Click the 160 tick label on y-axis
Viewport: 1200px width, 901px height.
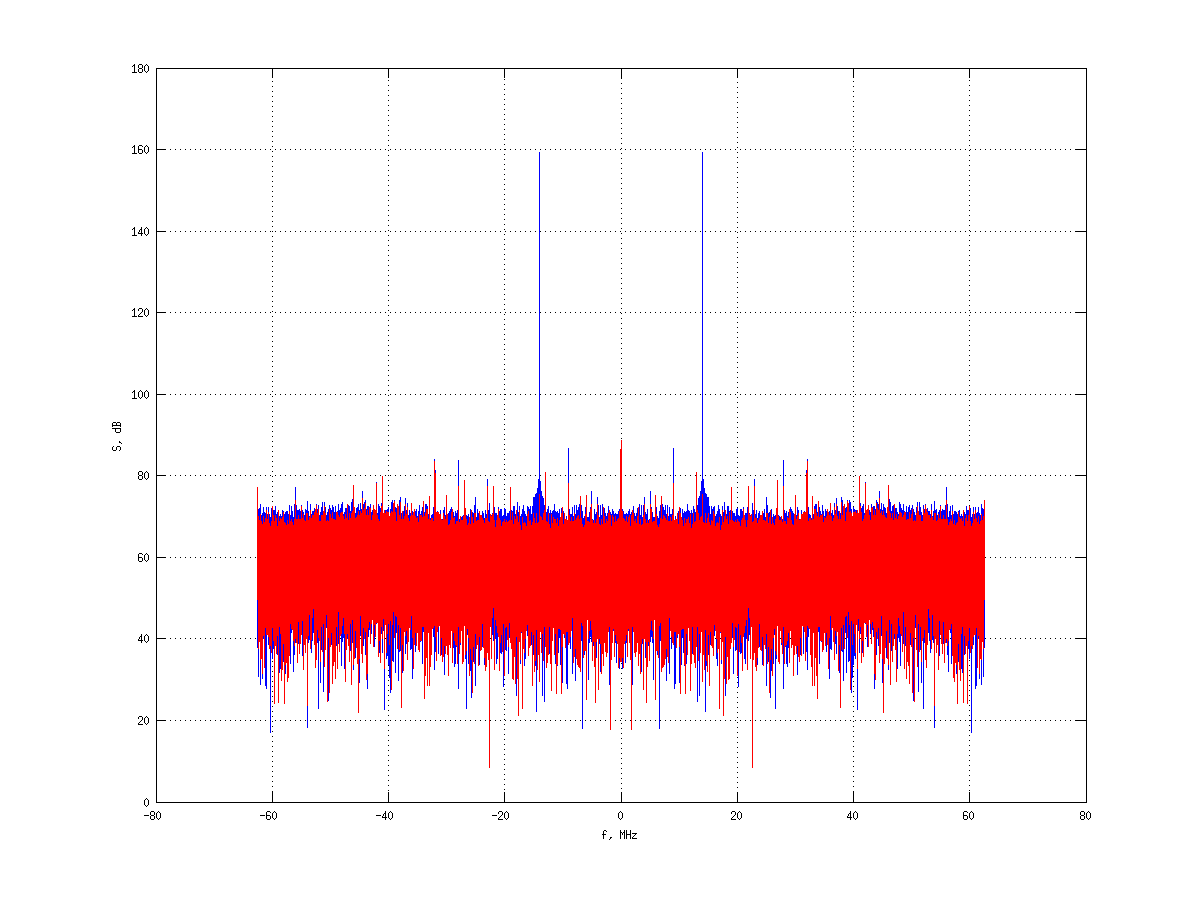tap(140, 150)
